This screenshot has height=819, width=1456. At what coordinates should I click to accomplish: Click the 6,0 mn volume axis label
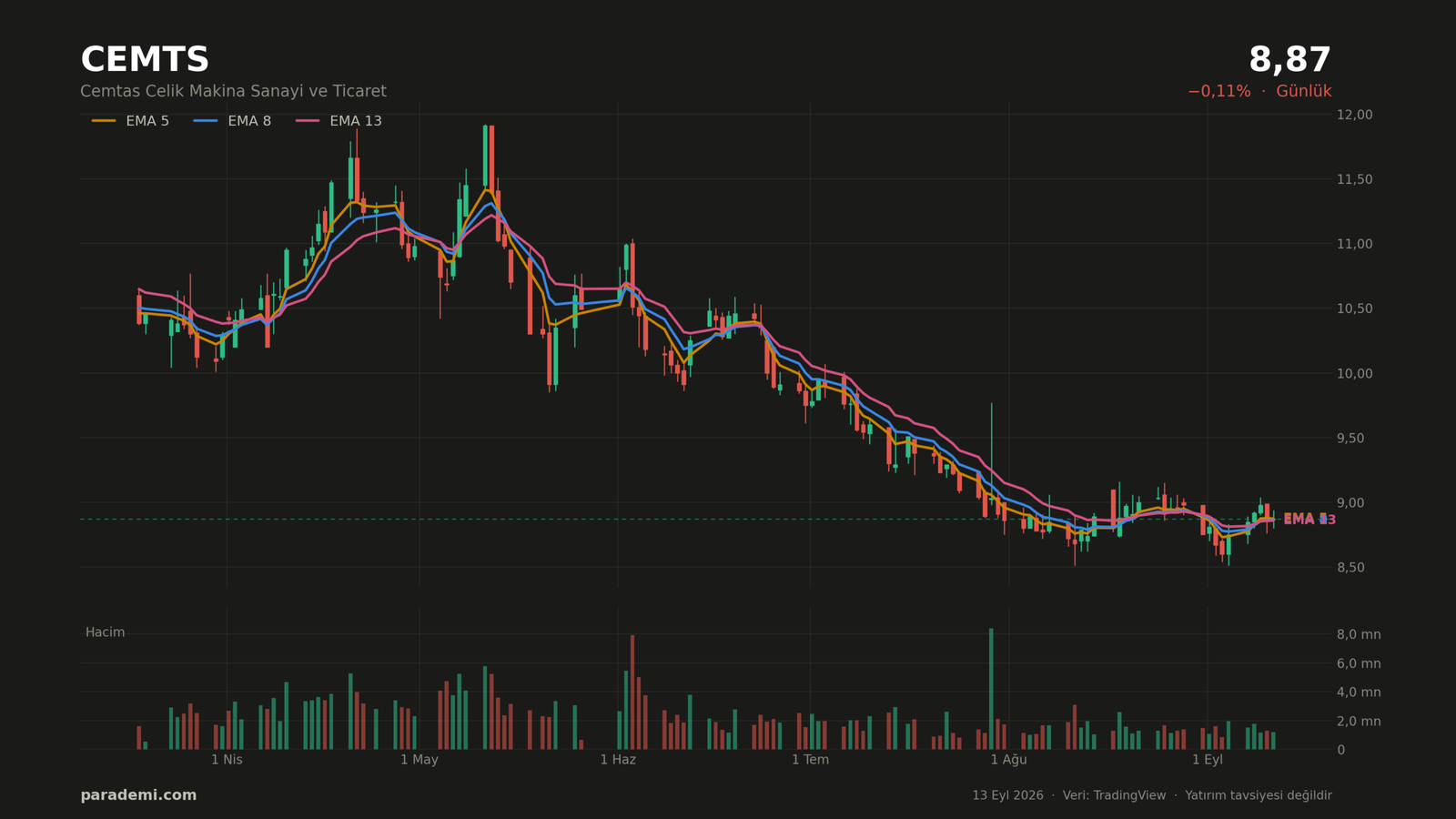coord(1359,663)
